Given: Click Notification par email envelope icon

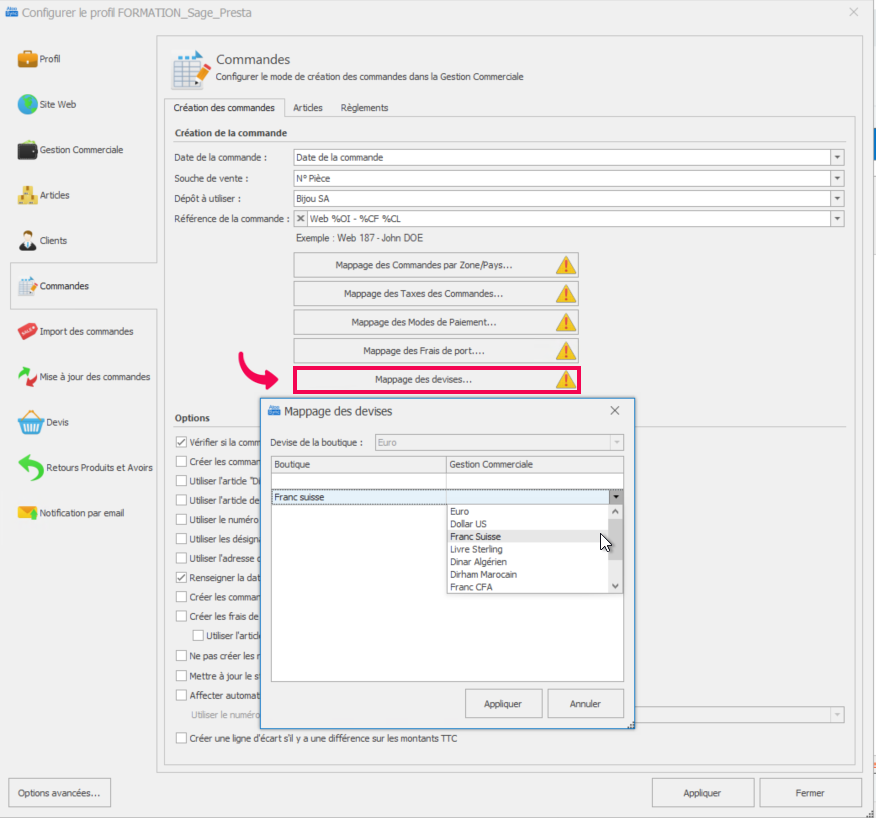Looking at the screenshot, I should point(27,513).
